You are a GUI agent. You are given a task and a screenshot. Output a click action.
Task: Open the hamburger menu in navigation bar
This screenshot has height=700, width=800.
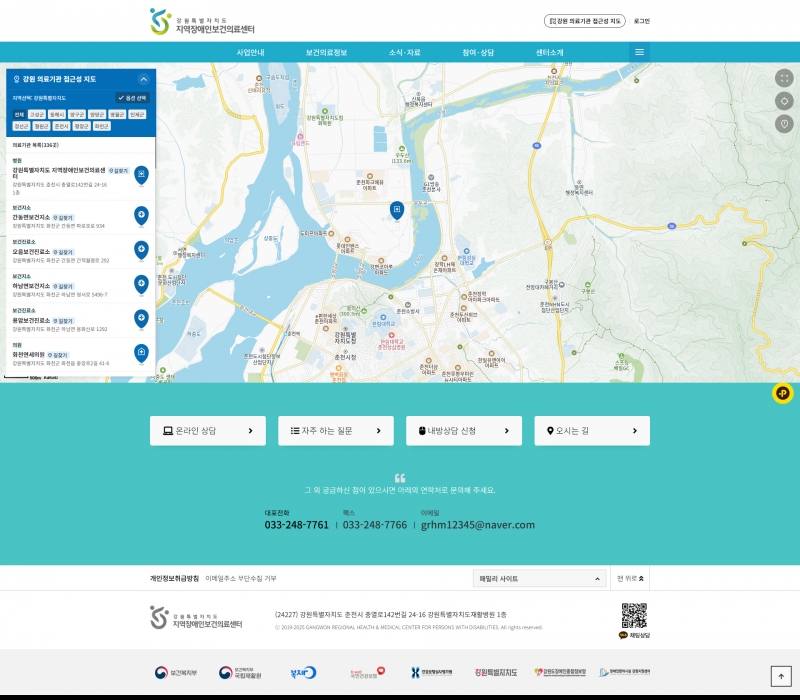click(640, 51)
